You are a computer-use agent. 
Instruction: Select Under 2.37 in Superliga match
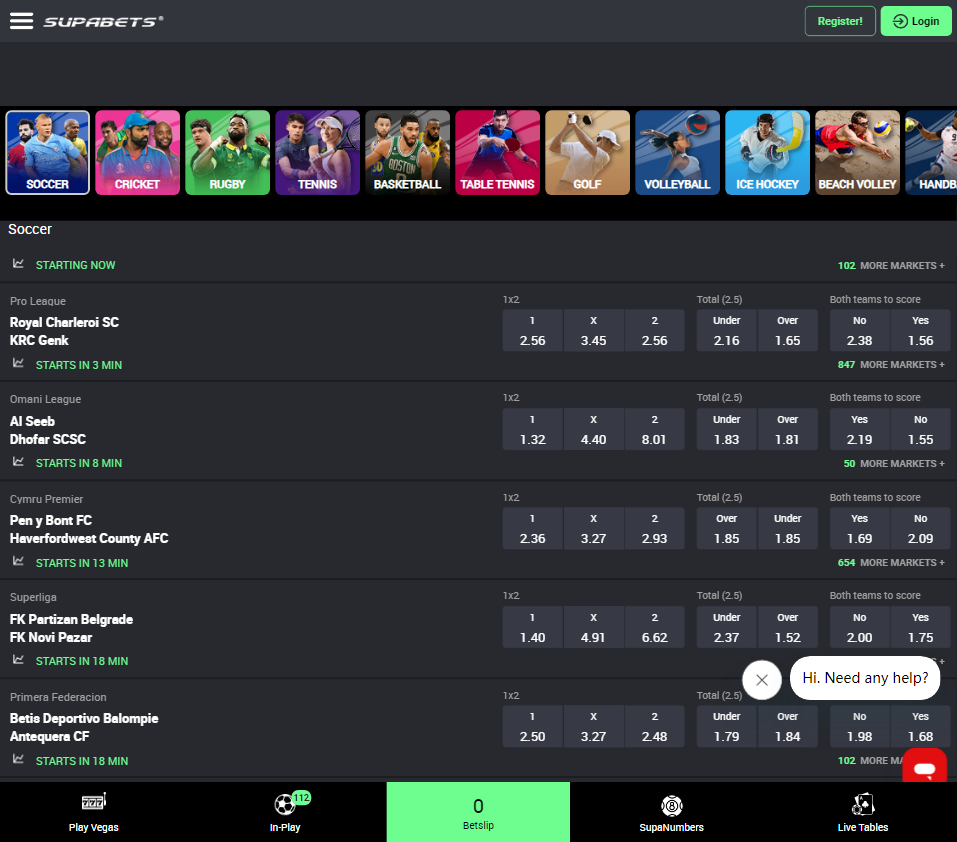[726, 627]
